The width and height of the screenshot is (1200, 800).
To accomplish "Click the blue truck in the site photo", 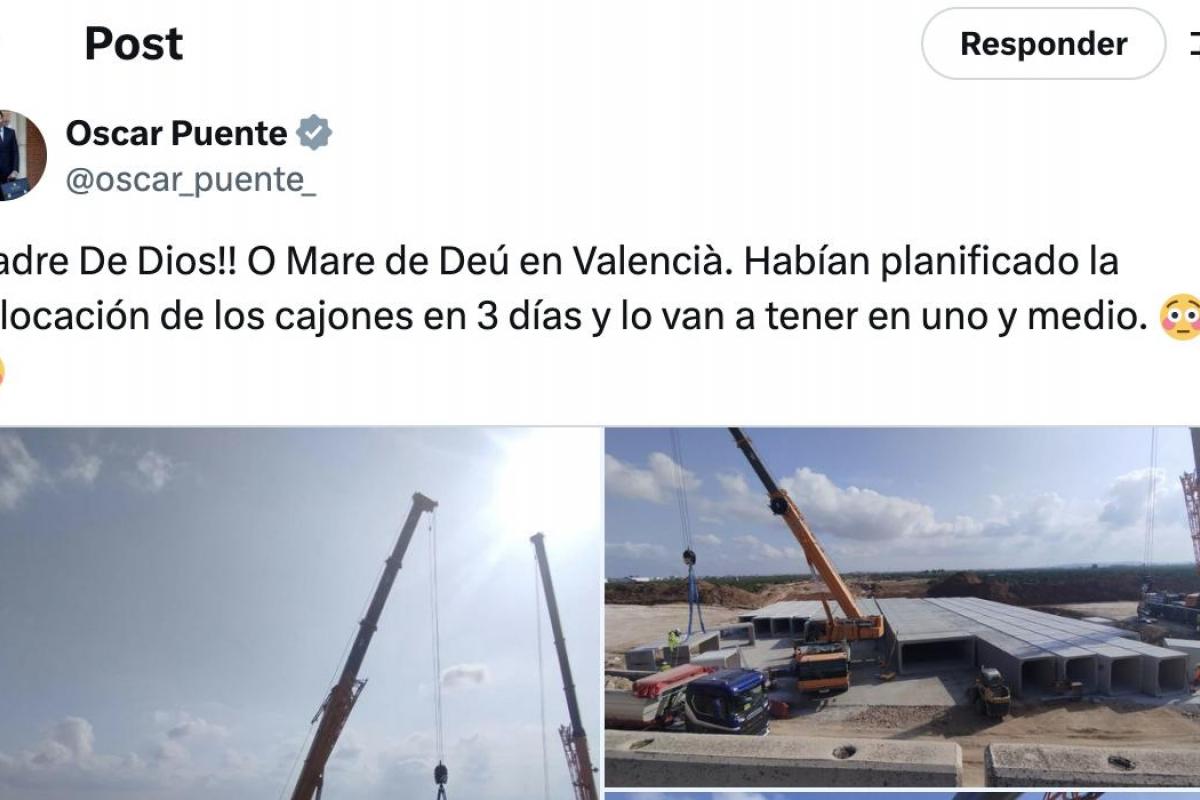I will (x=727, y=700).
